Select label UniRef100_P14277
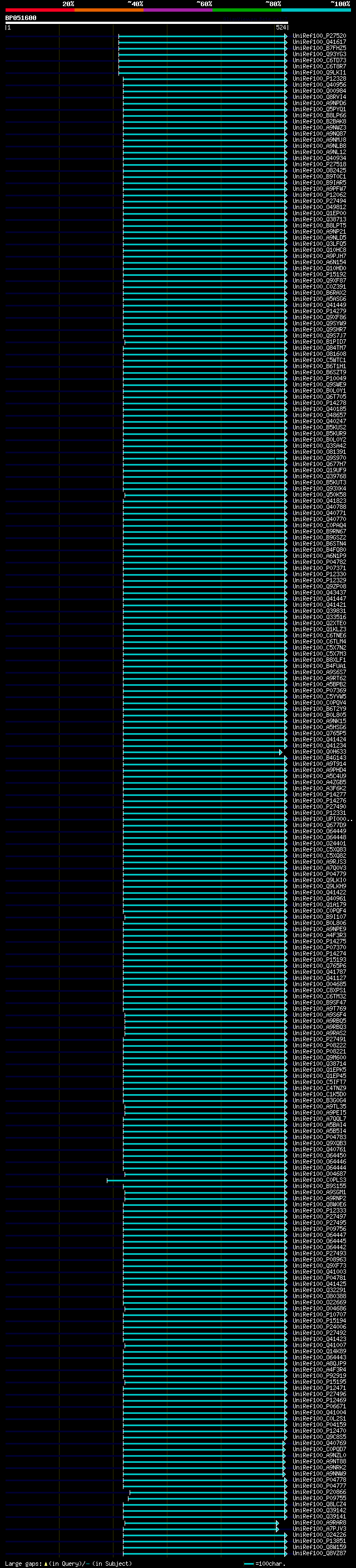 (319, 794)
